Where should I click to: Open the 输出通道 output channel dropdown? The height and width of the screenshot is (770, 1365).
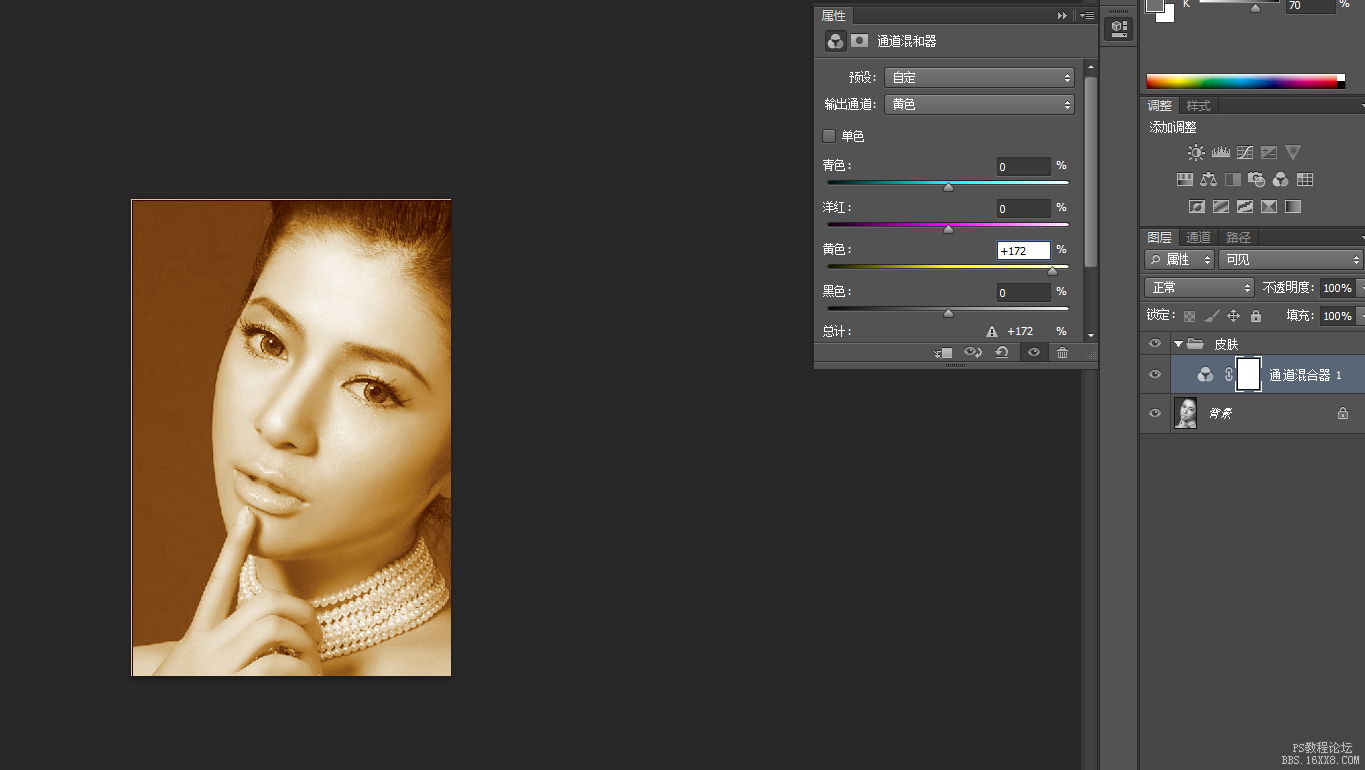click(x=979, y=104)
